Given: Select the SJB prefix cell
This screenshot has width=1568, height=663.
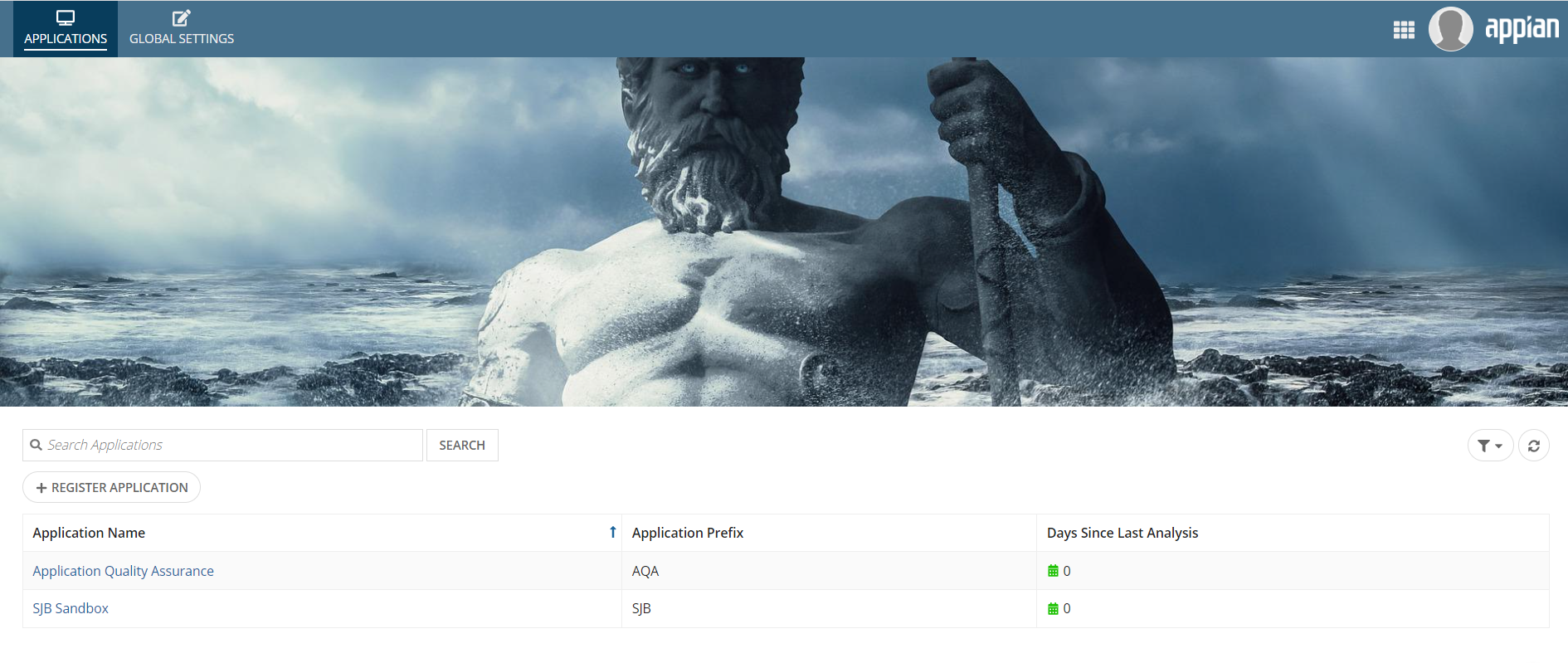Looking at the screenshot, I should click(829, 608).
